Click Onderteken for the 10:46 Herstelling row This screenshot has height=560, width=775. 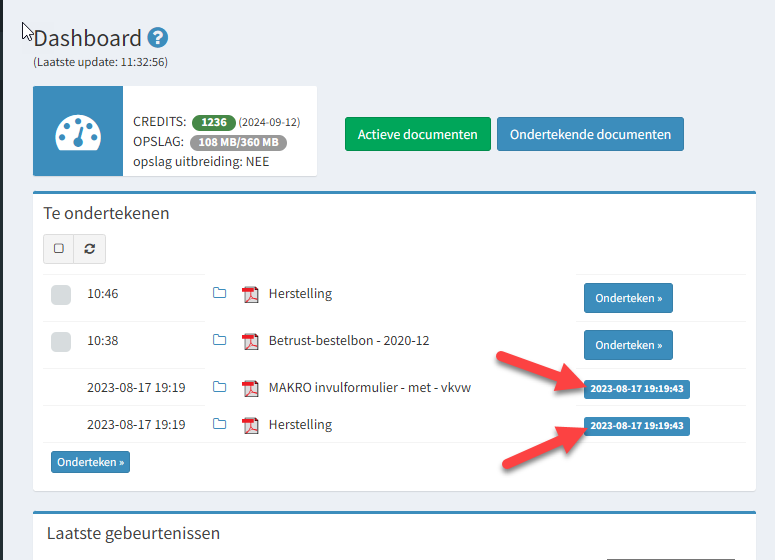(628, 298)
